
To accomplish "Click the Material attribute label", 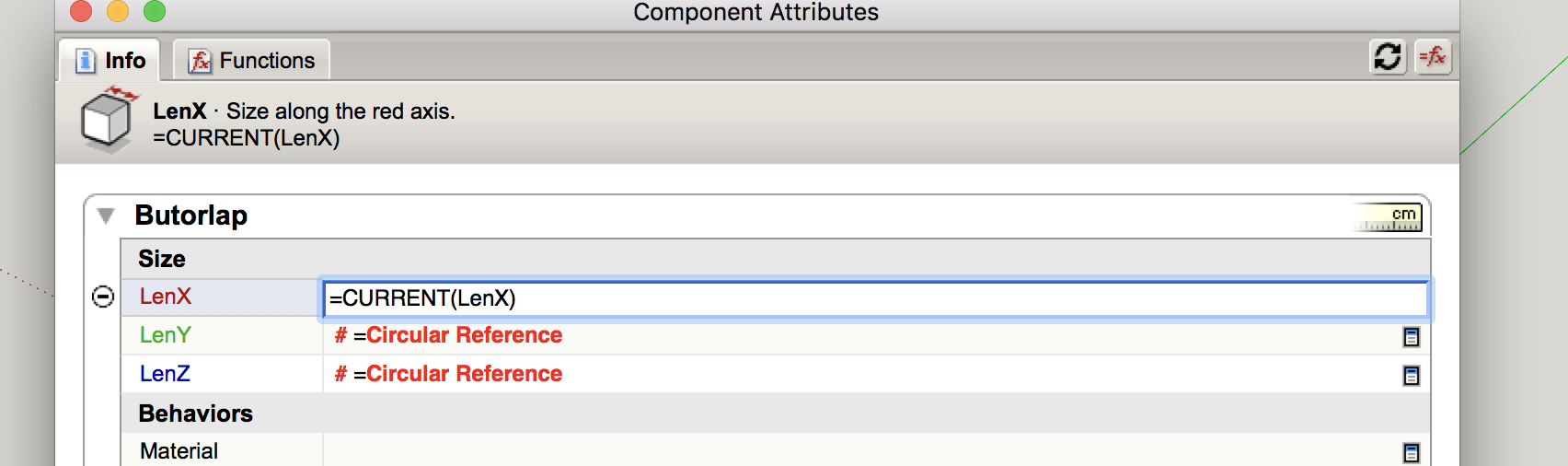I will point(179,451).
